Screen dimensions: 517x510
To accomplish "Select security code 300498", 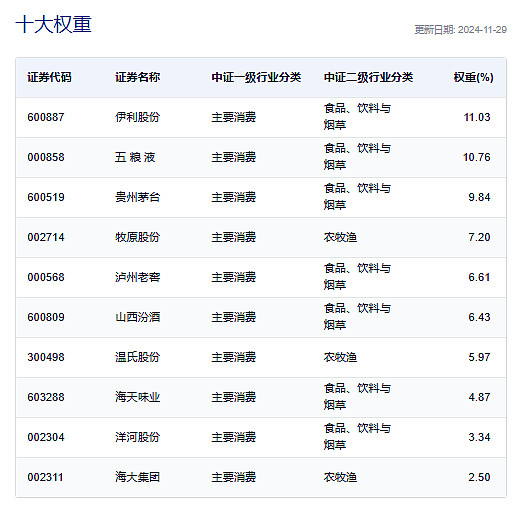I will coord(46,357).
